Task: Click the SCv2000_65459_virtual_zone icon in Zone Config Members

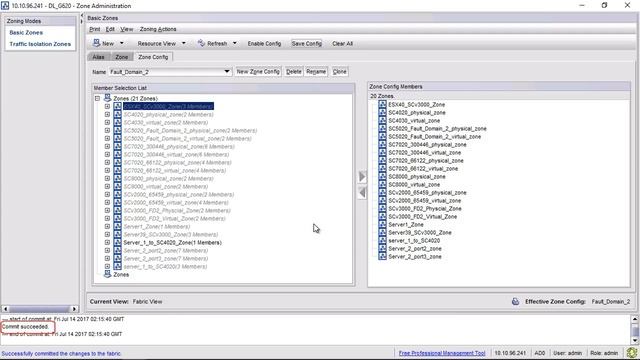Action: pyautogui.click(x=382, y=200)
